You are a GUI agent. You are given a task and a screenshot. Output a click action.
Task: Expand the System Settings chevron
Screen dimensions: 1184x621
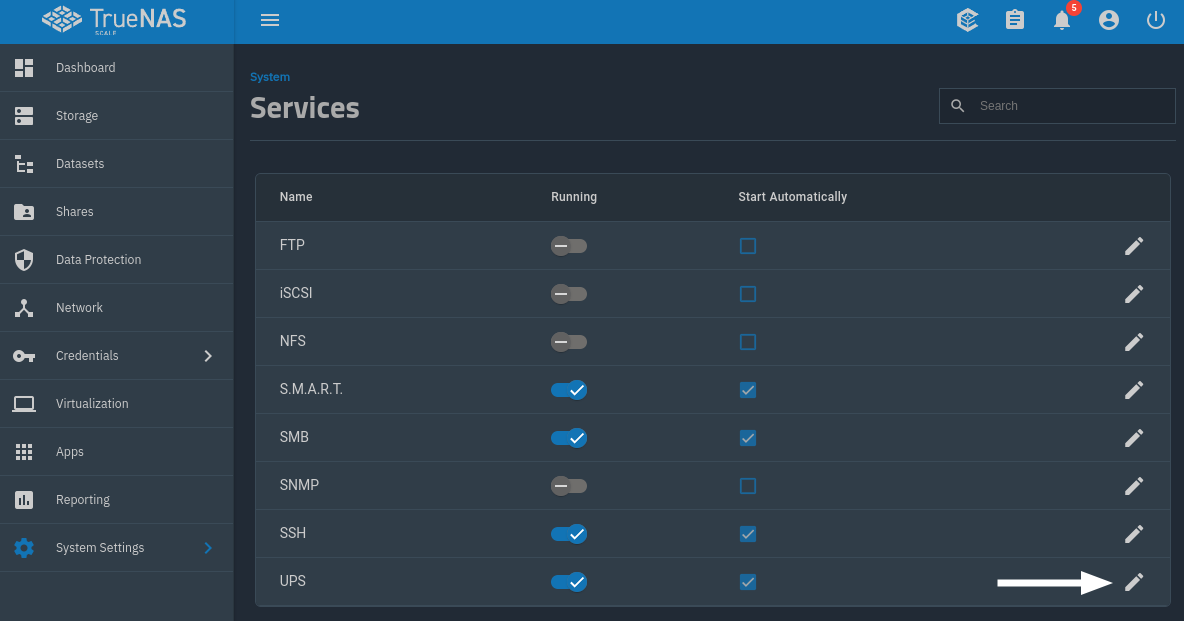pyautogui.click(x=208, y=548)
